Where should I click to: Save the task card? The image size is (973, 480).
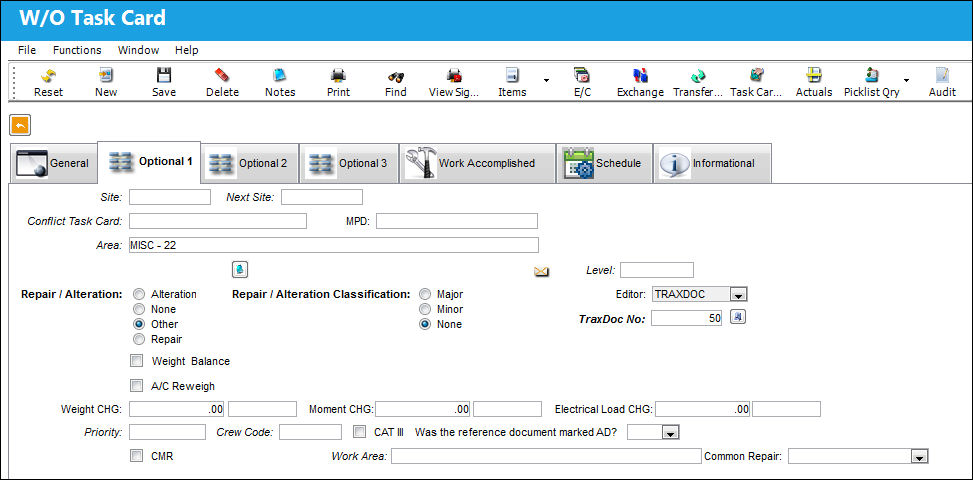(x=164, y=76)
